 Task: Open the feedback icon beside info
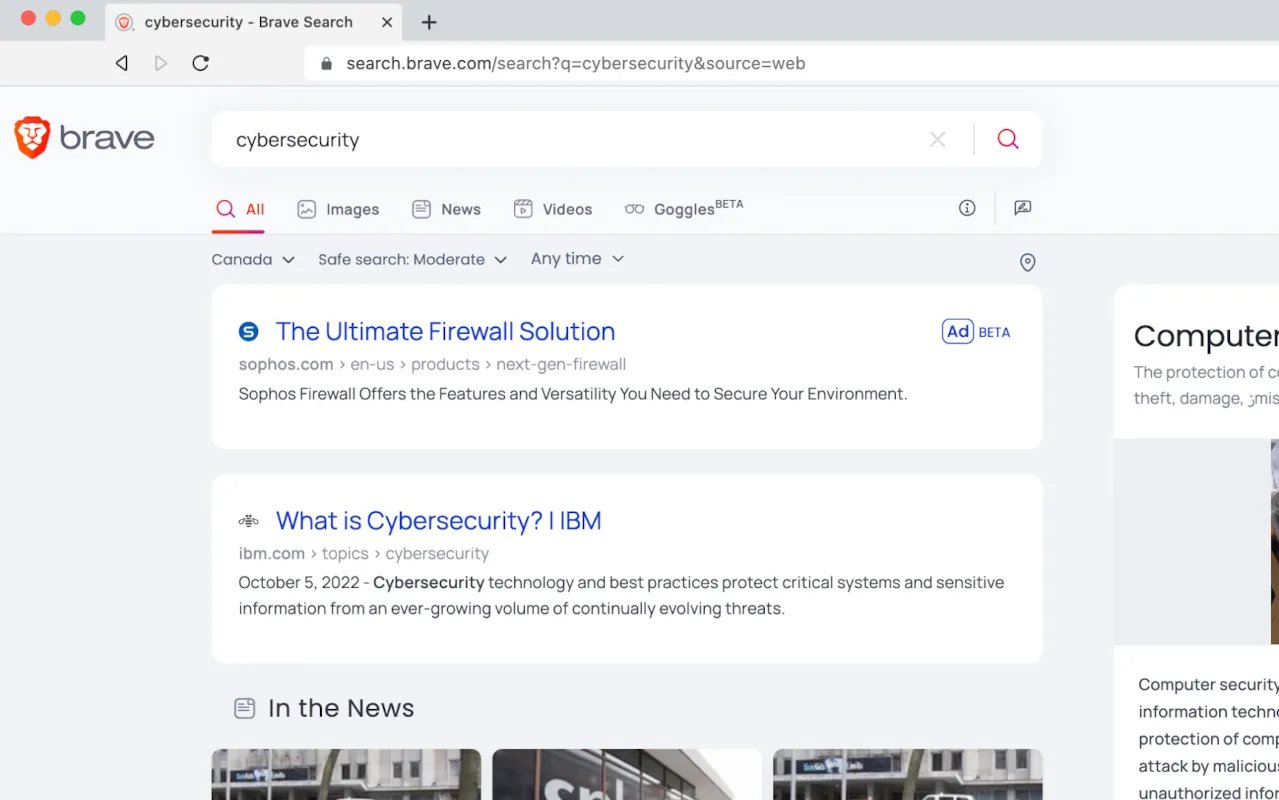[1022, 208]
